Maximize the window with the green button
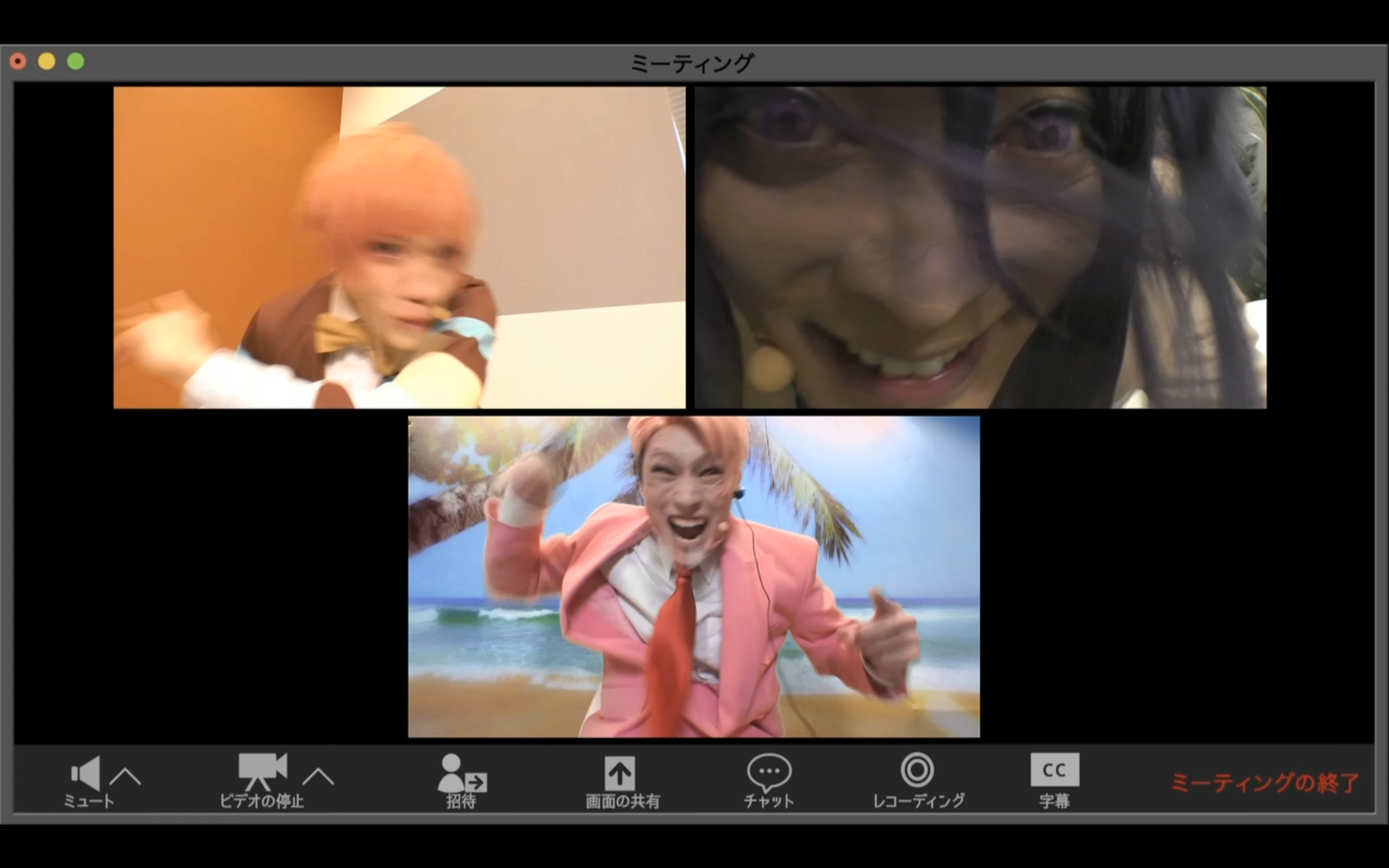The height and width of the screenshot is (868, 1389). coord(76,61)
